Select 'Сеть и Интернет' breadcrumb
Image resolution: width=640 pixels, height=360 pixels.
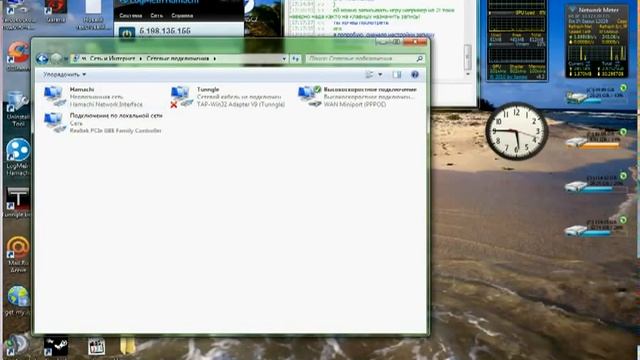(112, 59)
